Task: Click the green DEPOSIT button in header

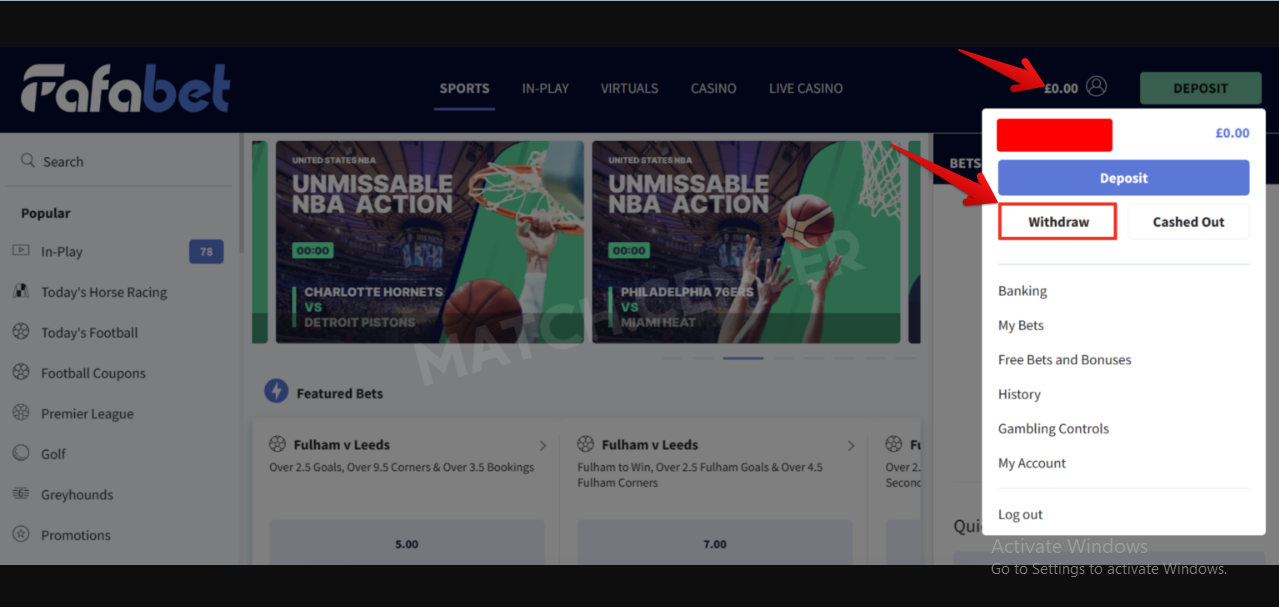Action: (x=1200, y=88)
